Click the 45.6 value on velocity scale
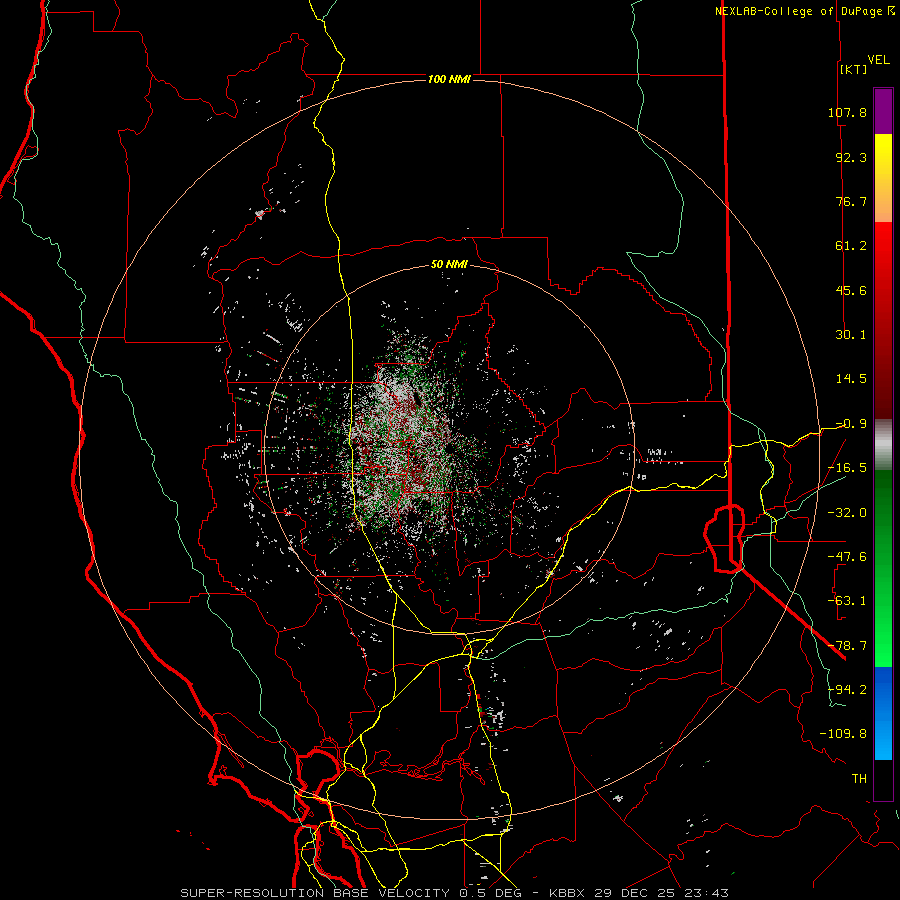900x900 pixels. point(851,290)
